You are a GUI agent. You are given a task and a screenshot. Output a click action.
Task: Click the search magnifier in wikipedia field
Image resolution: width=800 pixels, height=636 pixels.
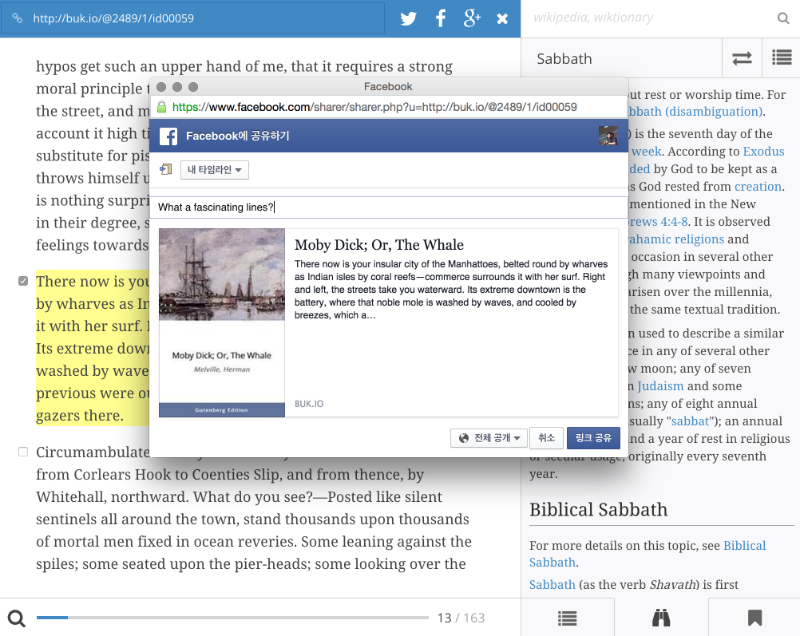[783, 18]
